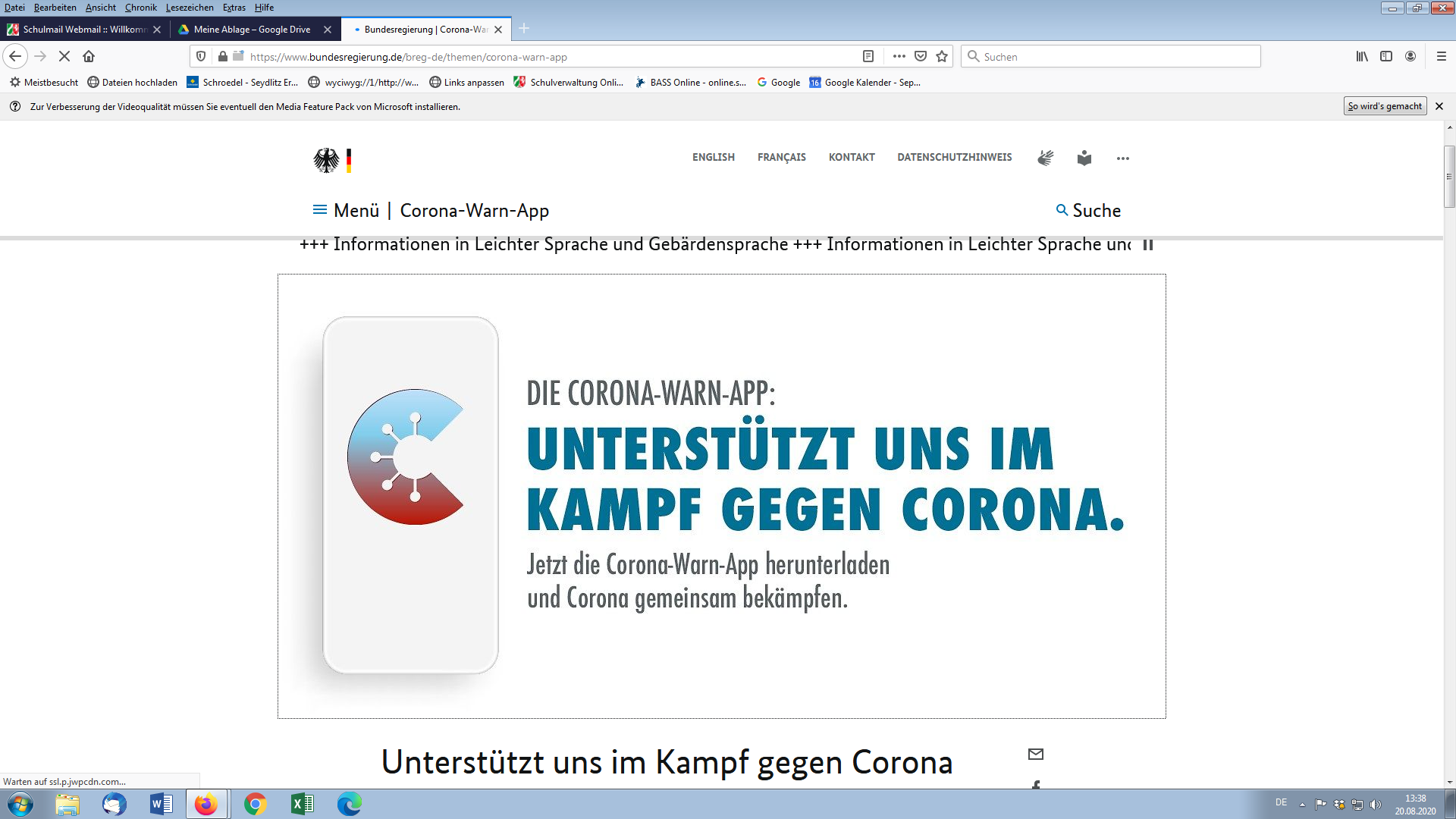Open the Lesezeichen menu
Viewport: 1456px width, 819px height.
pos(190,8)
